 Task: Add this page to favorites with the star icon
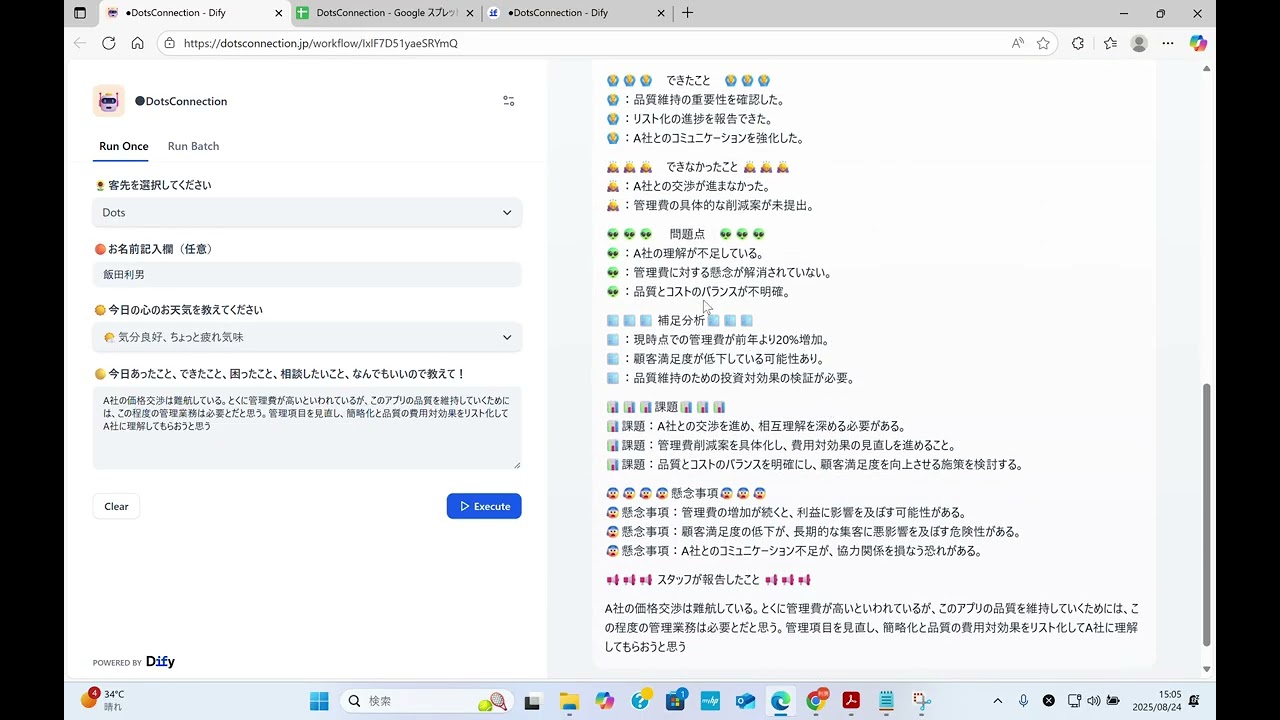tap(1043, 43)
